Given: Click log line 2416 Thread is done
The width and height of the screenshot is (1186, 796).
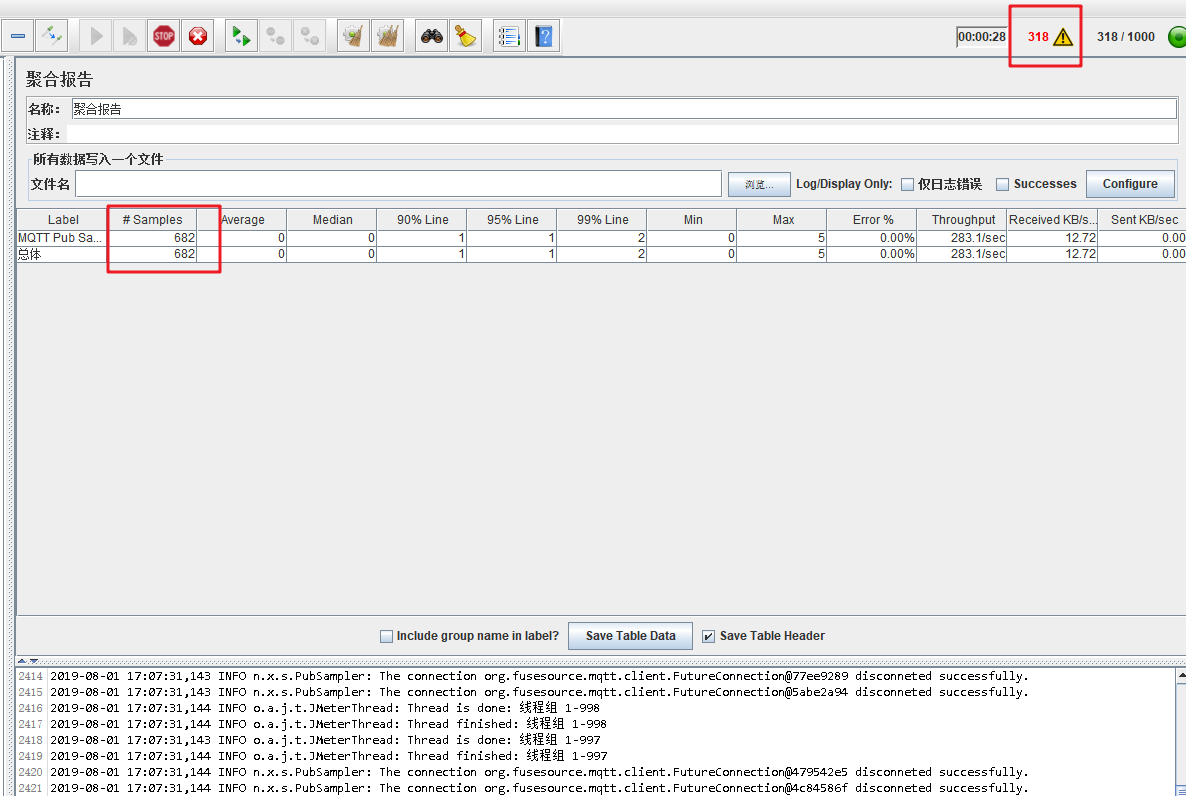Looking at the screenshot, I should click(324, 708).
